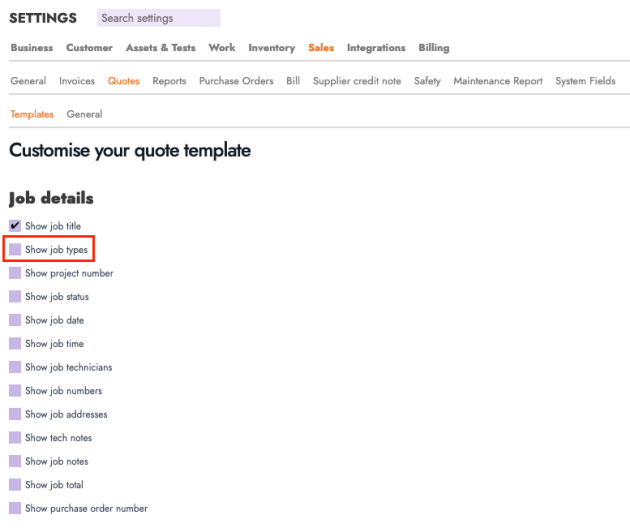Enable Show job status option
This screenshot has width=630, height=532.
[15, 297]
